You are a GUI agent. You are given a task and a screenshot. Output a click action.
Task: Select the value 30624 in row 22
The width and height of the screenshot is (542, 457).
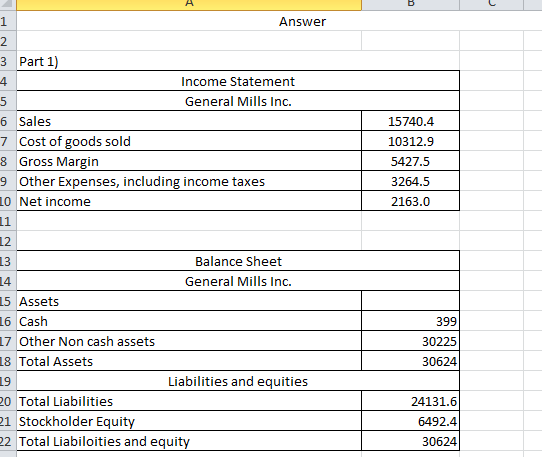(410, 441)
